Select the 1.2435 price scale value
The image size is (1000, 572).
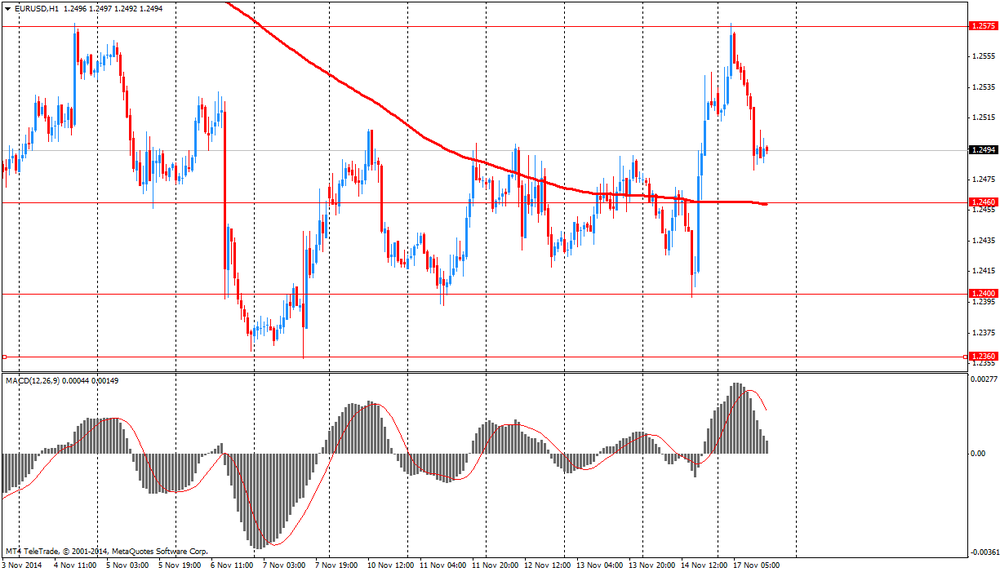[983, 240]
